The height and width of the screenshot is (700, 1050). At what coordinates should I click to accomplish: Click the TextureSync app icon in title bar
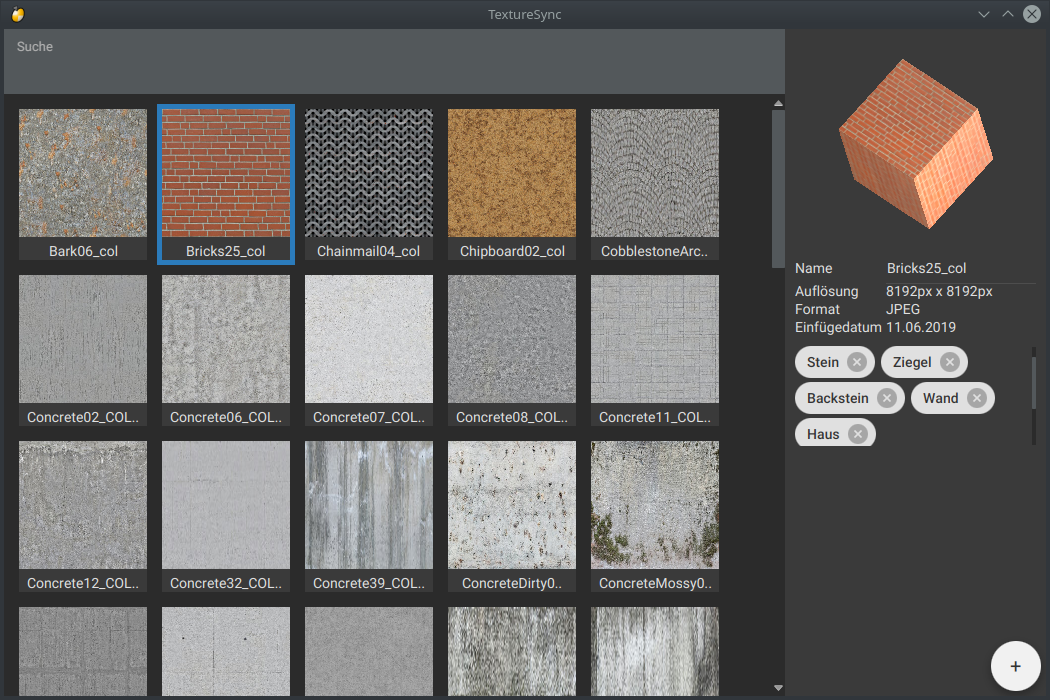coord(18,14)
